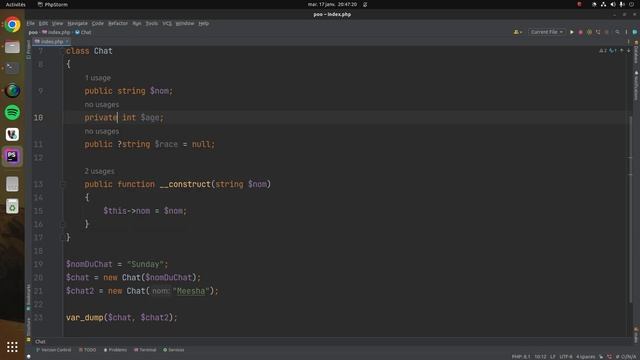The height and width of the screenshot is (360, 640).
Task: Click the '1 usage' hint above $nom
Action: click(98, 78)
